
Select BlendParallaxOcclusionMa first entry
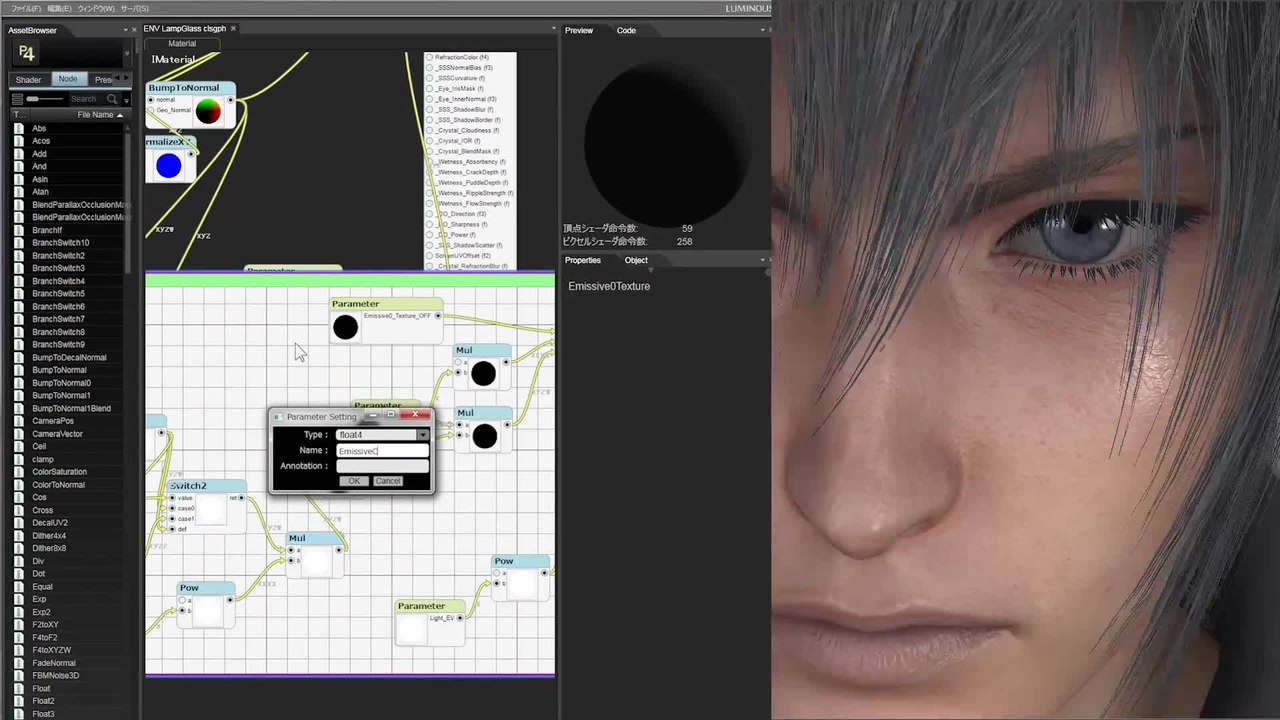coord(80,204)
